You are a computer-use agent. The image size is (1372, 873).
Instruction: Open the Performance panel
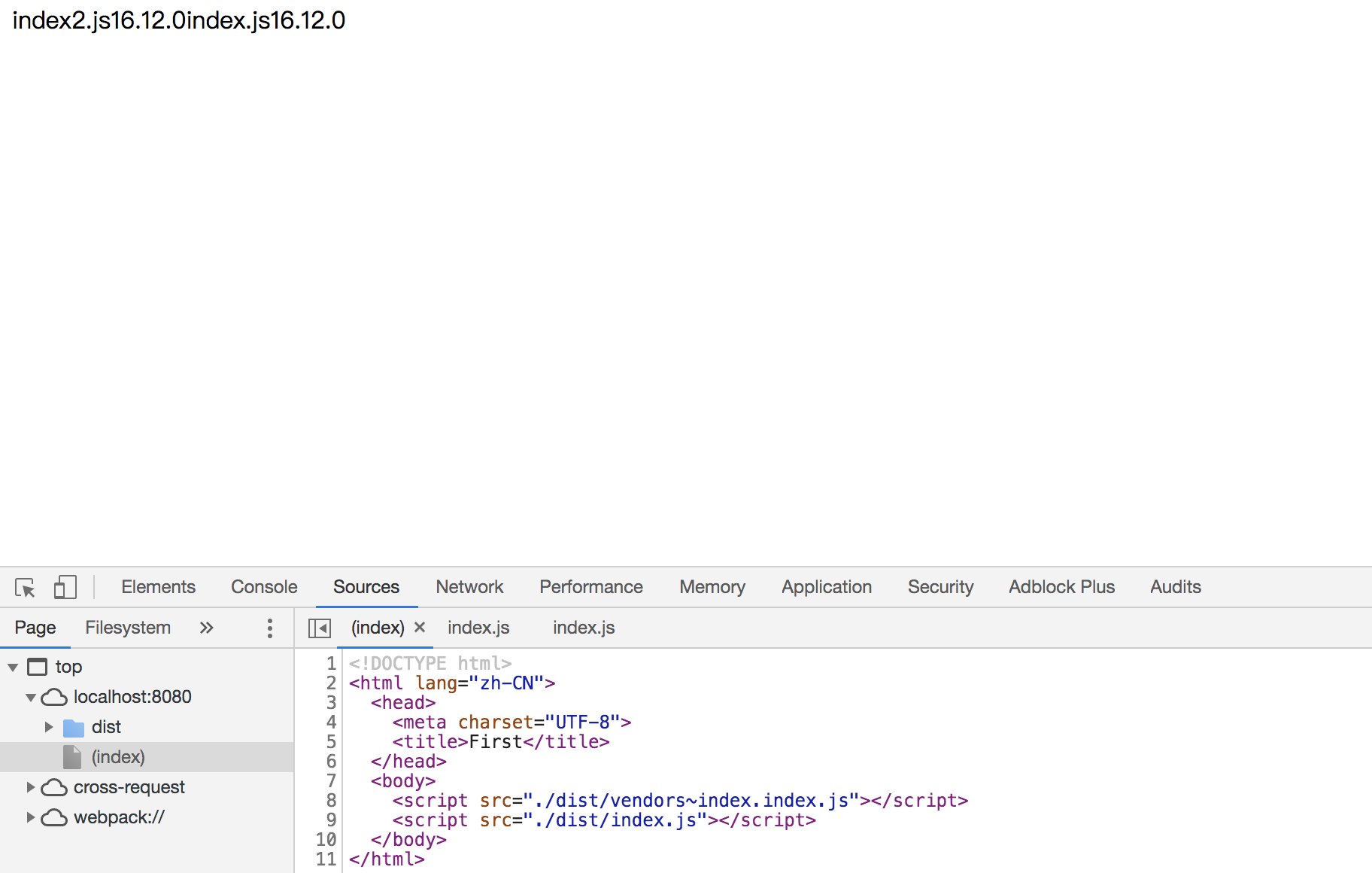click(591, 587)
